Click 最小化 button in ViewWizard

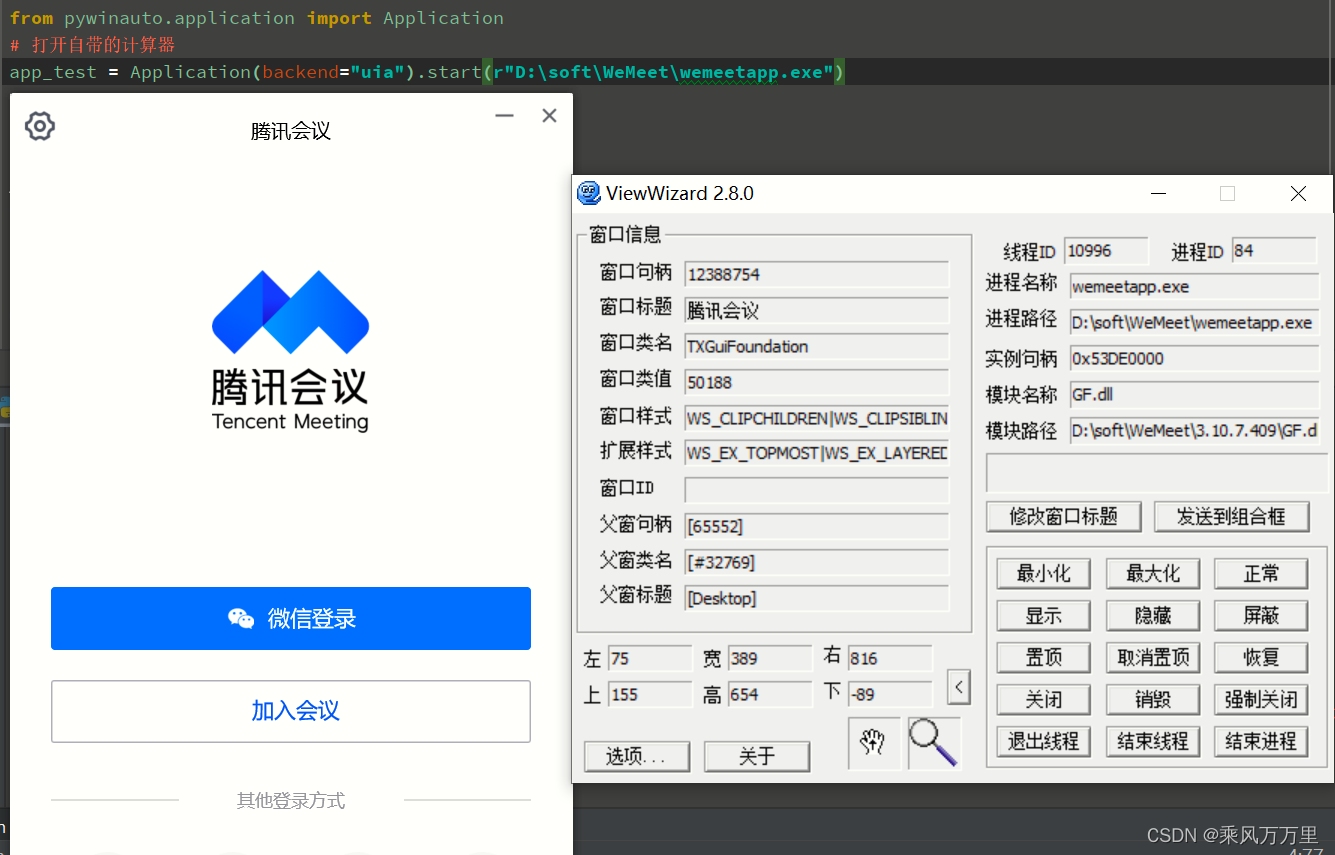(1043, 574)
